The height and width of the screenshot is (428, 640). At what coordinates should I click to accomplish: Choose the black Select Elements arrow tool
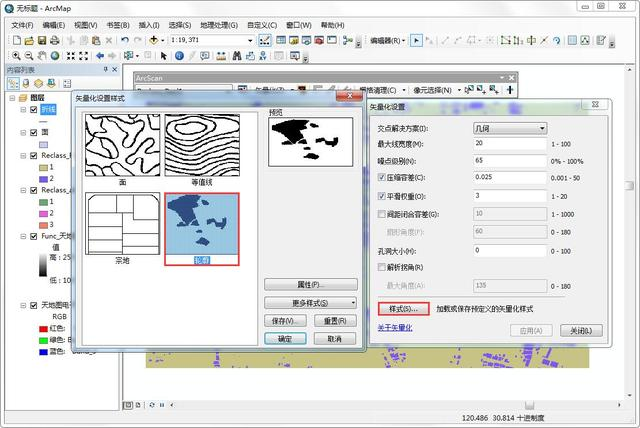[164, 56]
